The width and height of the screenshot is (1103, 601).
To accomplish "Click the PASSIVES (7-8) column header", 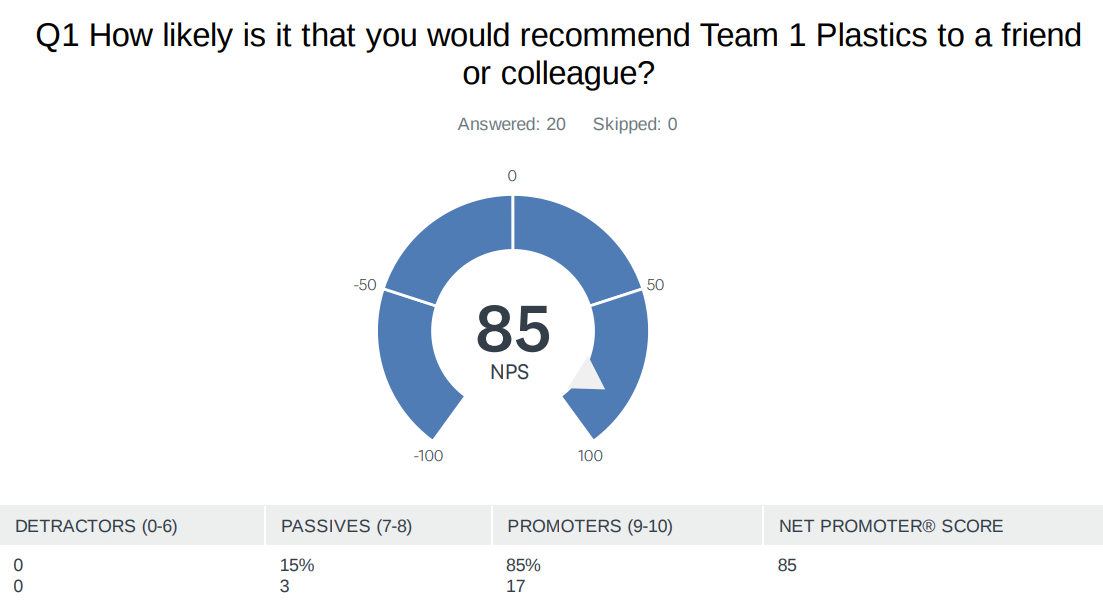I will coord(347,526).
